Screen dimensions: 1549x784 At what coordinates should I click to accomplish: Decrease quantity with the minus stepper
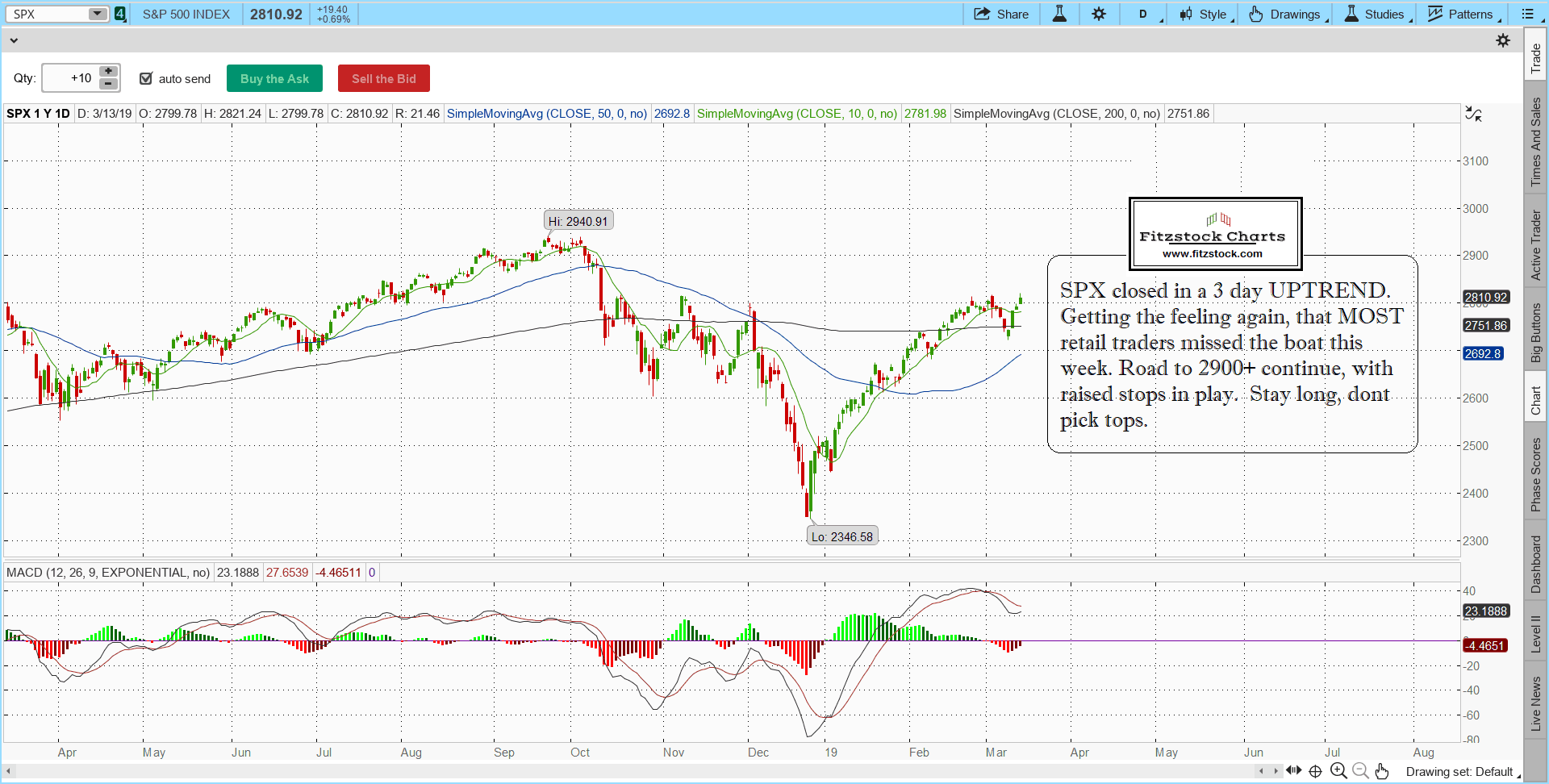pos(108,84)
